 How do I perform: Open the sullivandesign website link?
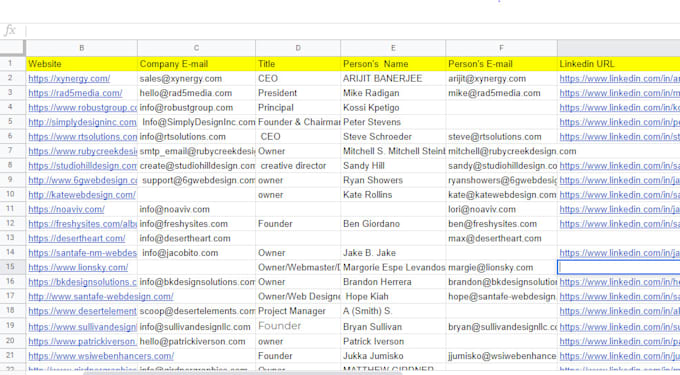tap(82, 327)
